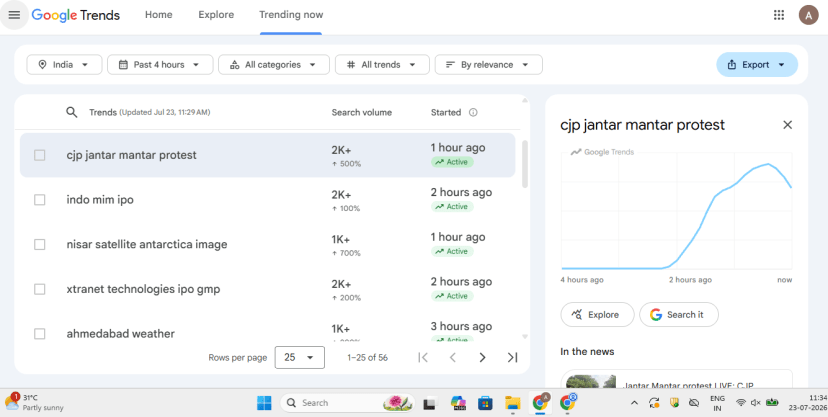Go to the first page of results
Viewport: 828px width, 417px height.
tap(422, 357)
